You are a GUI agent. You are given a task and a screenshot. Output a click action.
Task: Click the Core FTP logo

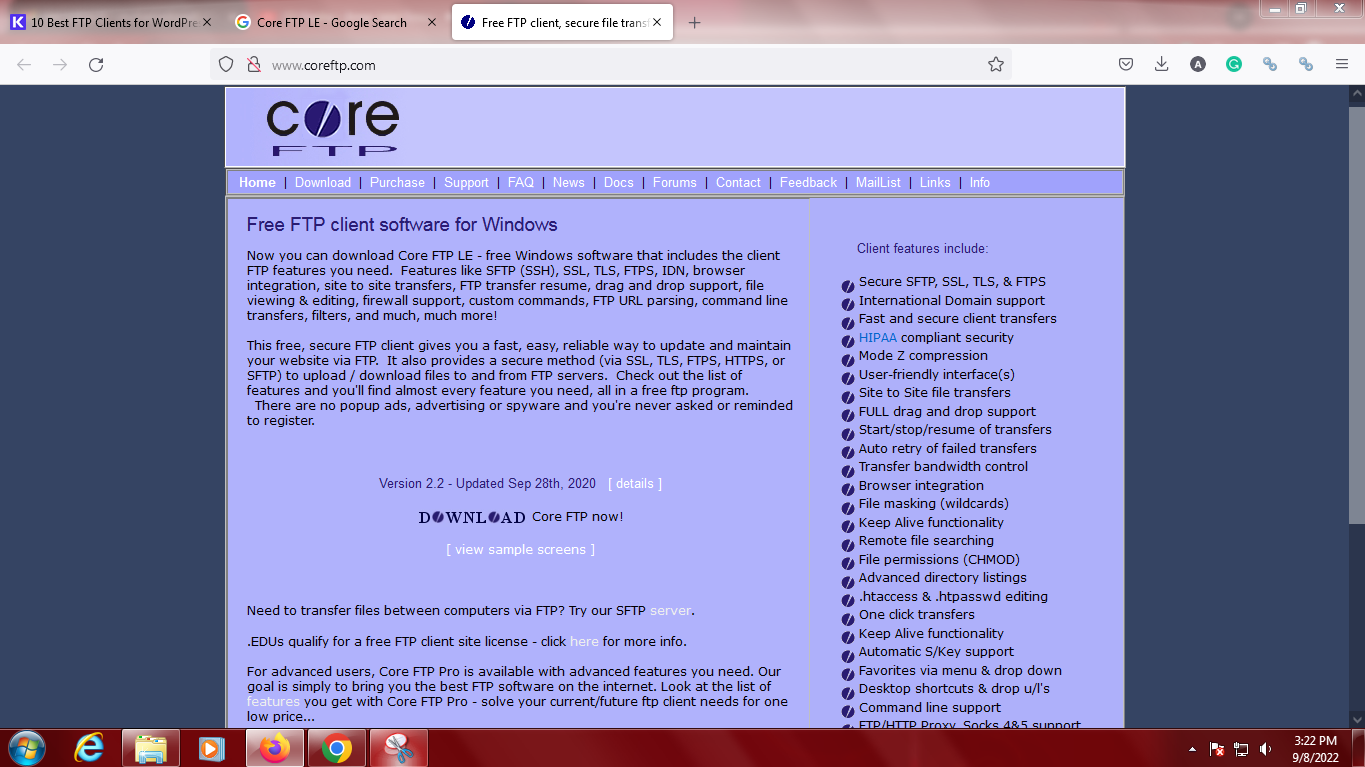tap(332, 127)
